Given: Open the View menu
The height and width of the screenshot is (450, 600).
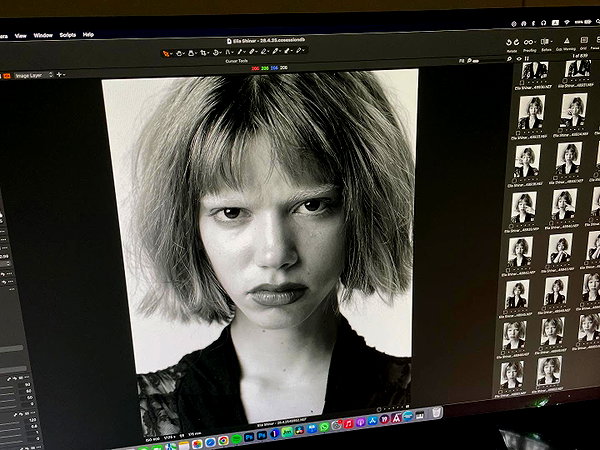Looking at the screenshot, I should 21,36.
